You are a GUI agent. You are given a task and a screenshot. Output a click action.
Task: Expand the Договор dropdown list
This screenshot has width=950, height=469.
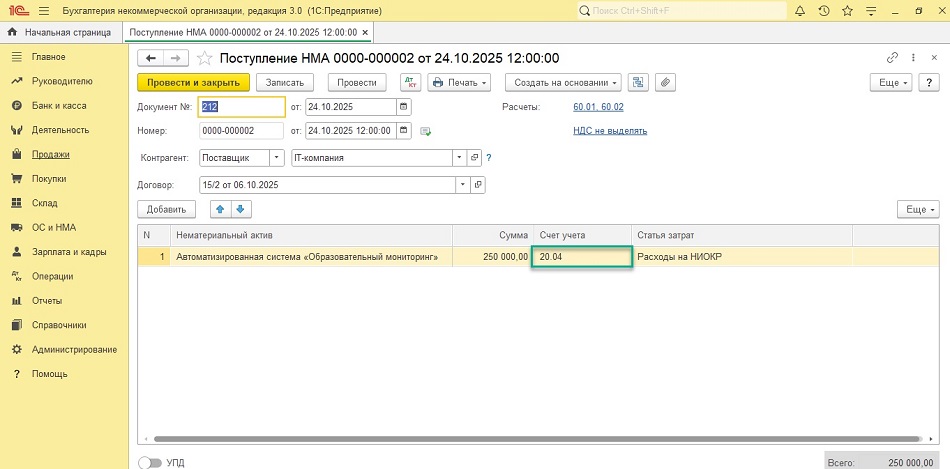pyautogui.click(x=462, y=185)
